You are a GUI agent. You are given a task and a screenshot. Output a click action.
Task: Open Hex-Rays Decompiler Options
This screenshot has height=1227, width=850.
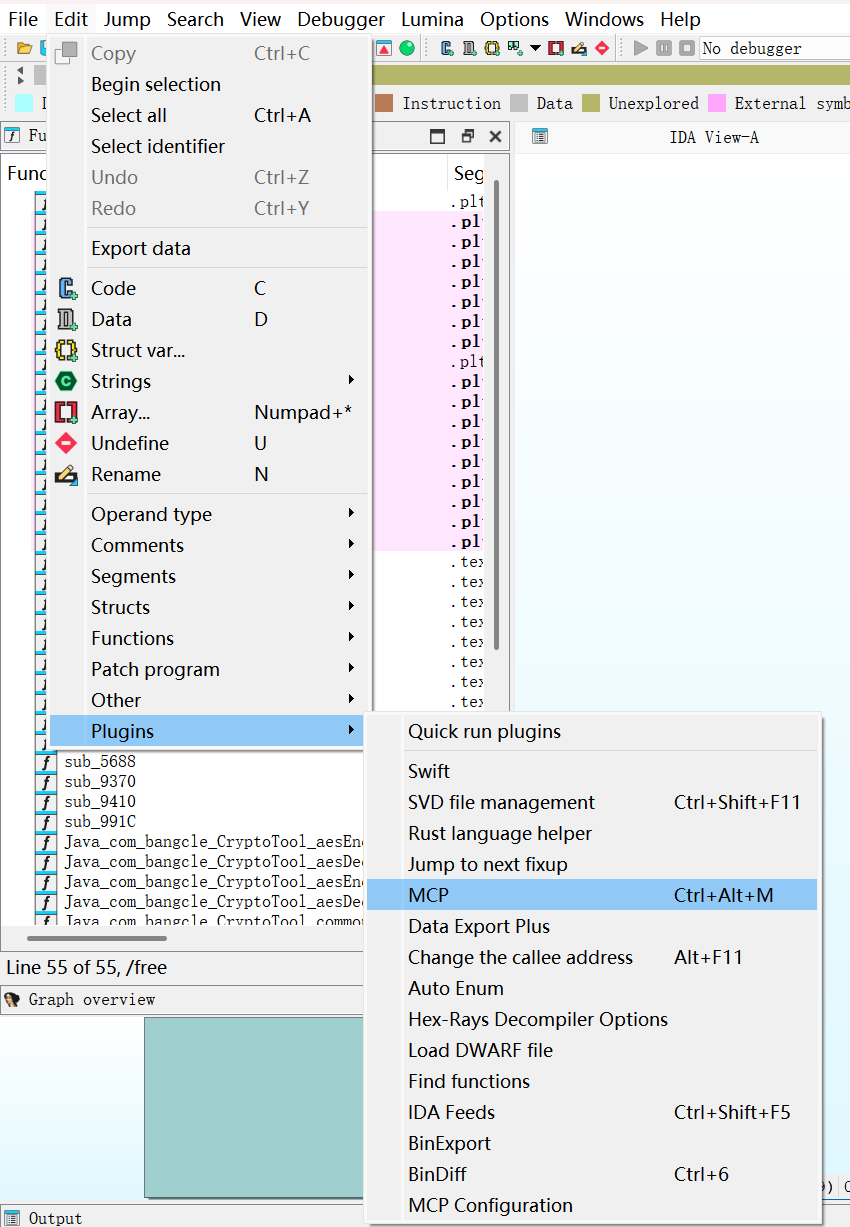click(x=537, y=1019)
